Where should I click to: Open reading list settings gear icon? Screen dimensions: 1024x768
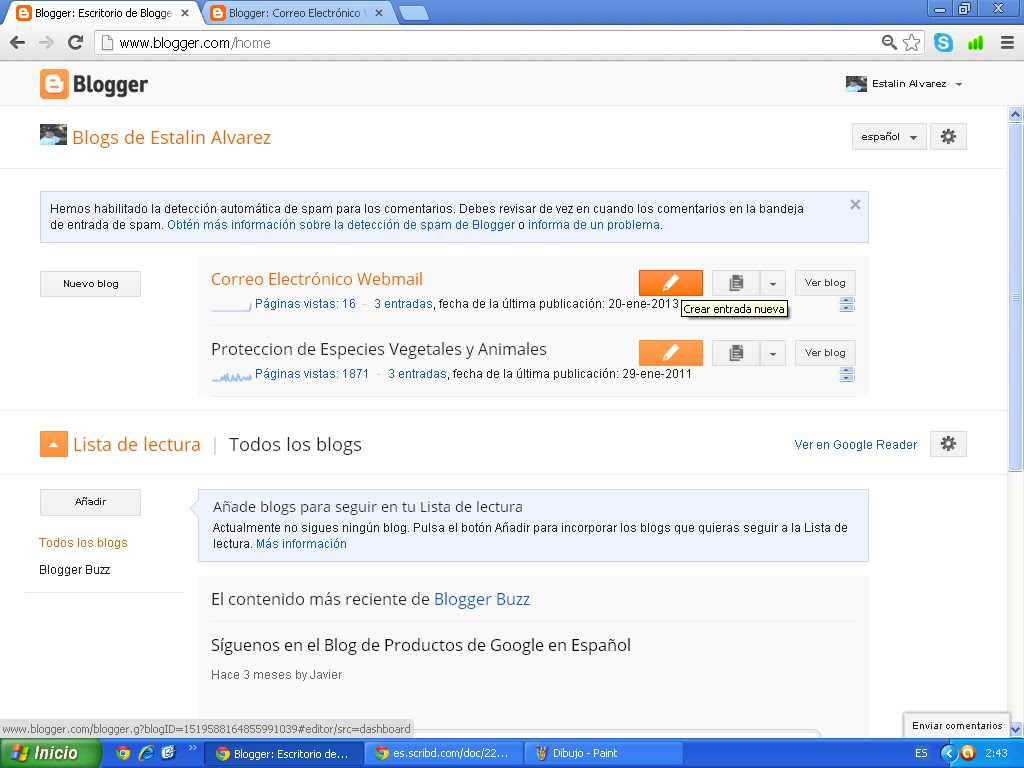pos(948,444)
